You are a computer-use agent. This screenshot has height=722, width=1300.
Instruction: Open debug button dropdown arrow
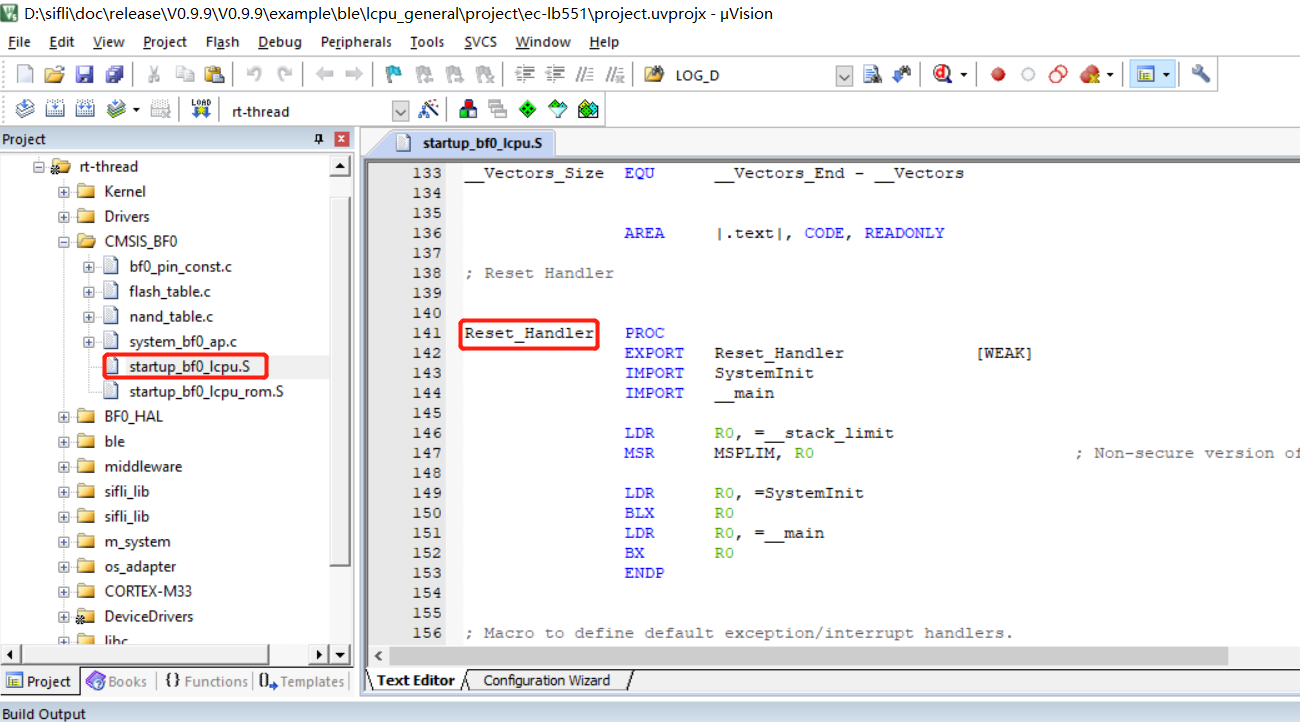(964, 76)
